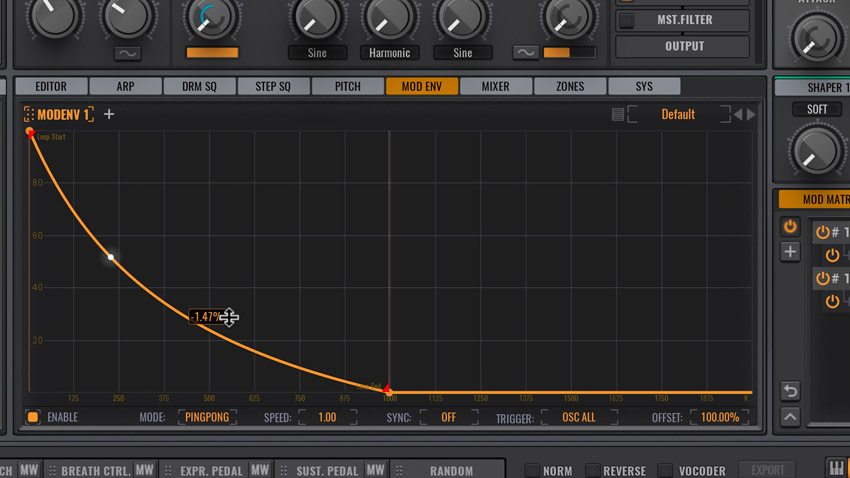Check the REVERSE option

tap(594, 470)
